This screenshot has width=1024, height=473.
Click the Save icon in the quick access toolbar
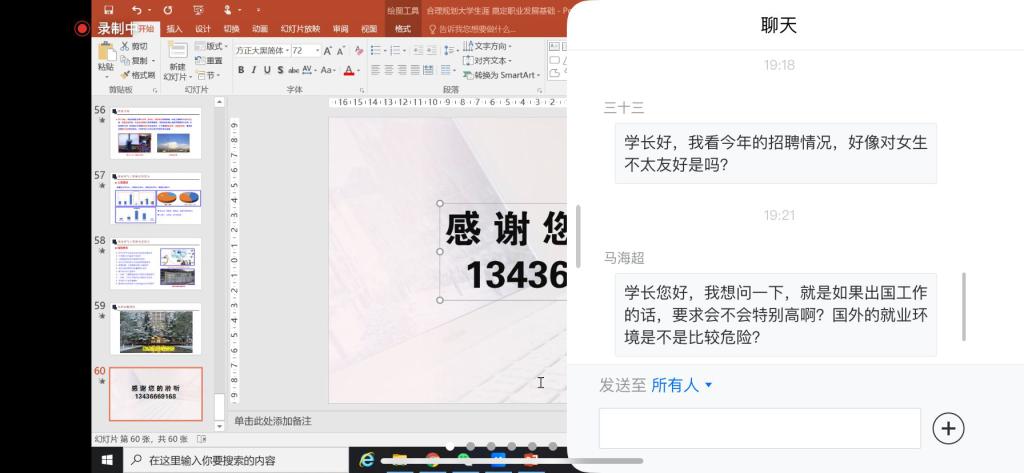pyautogui.click(x=108, y=10)
